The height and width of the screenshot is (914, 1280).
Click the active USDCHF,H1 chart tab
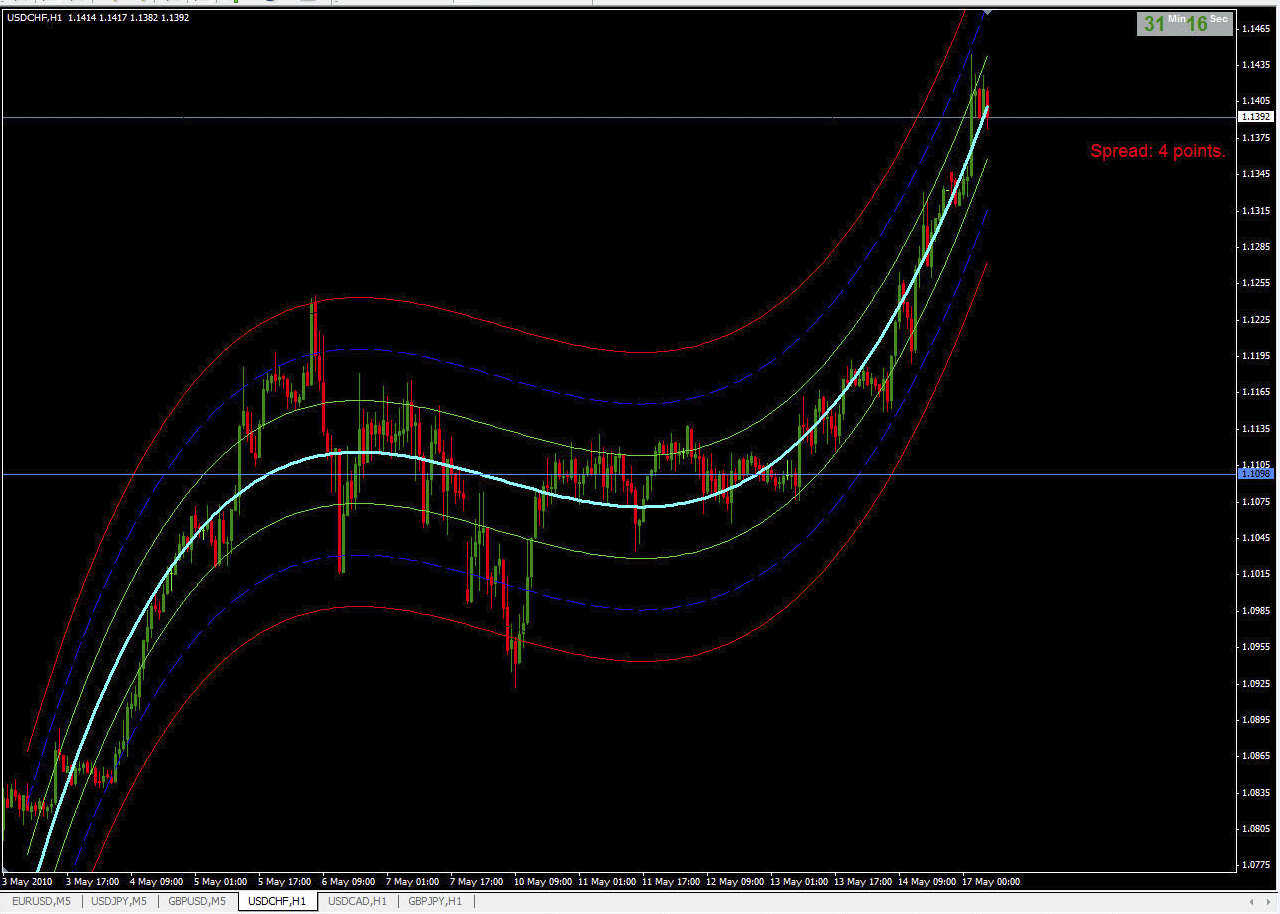(277, 901)
